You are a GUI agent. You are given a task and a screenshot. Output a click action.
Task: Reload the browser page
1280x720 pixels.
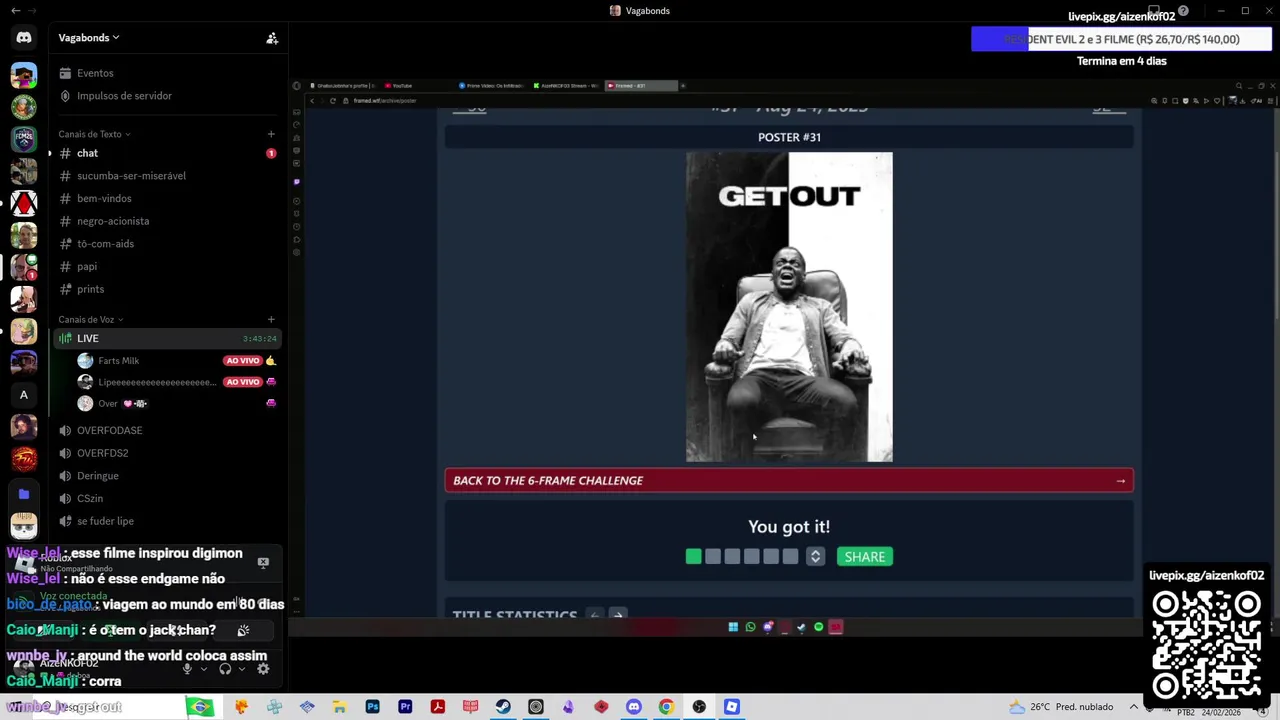coord(334,101)
